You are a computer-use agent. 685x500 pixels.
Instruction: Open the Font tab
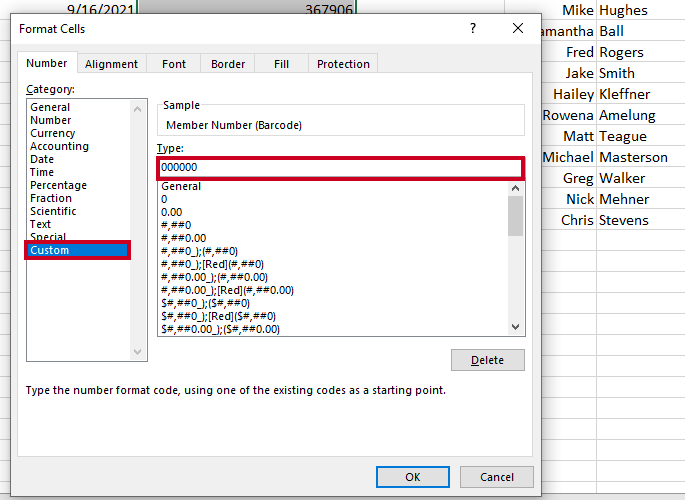[x=173, y=64]
